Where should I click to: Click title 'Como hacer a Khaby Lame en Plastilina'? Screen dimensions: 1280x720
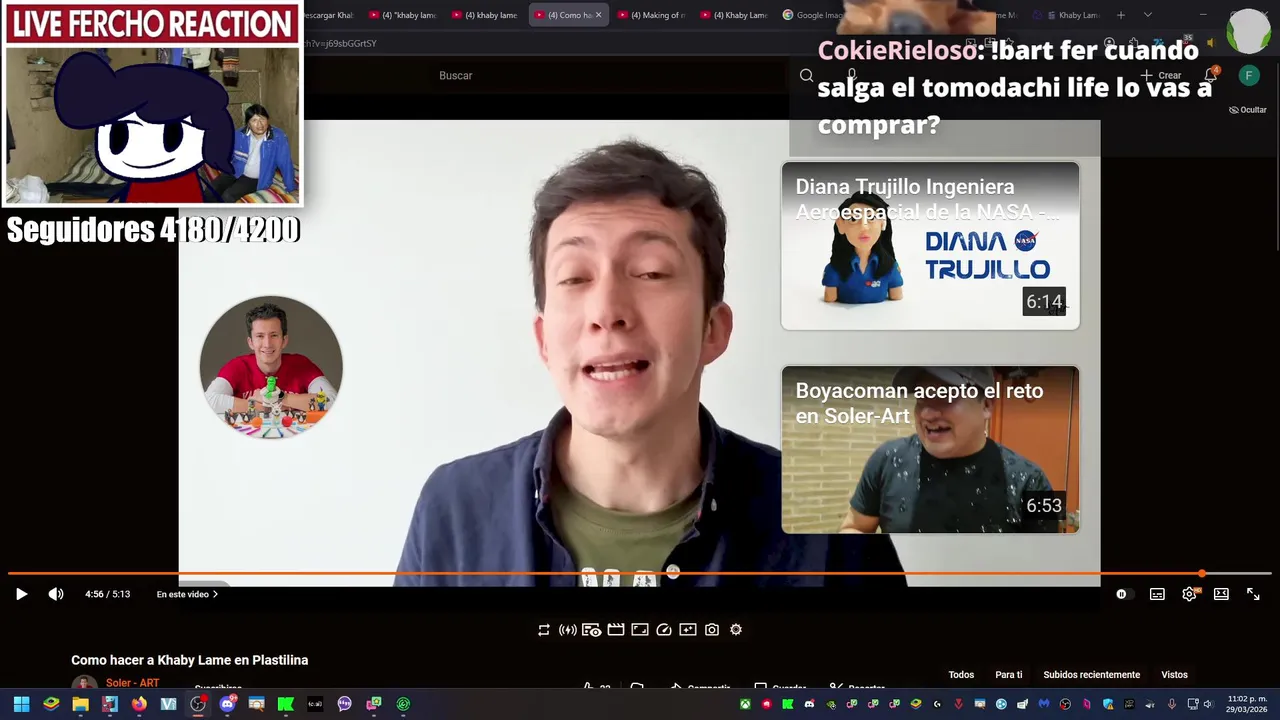pos(189,660)
